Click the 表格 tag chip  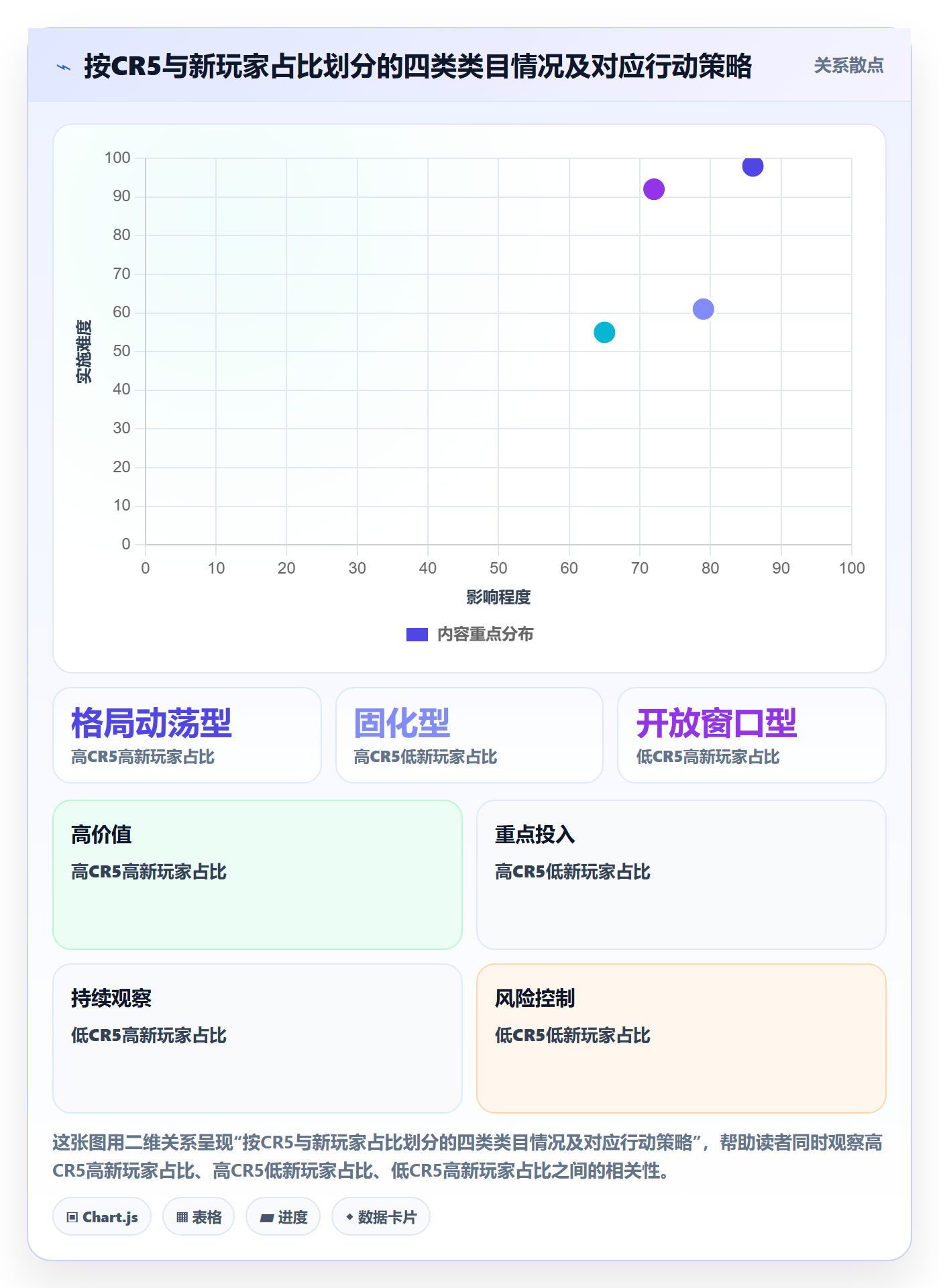[x=199, y=1217]
